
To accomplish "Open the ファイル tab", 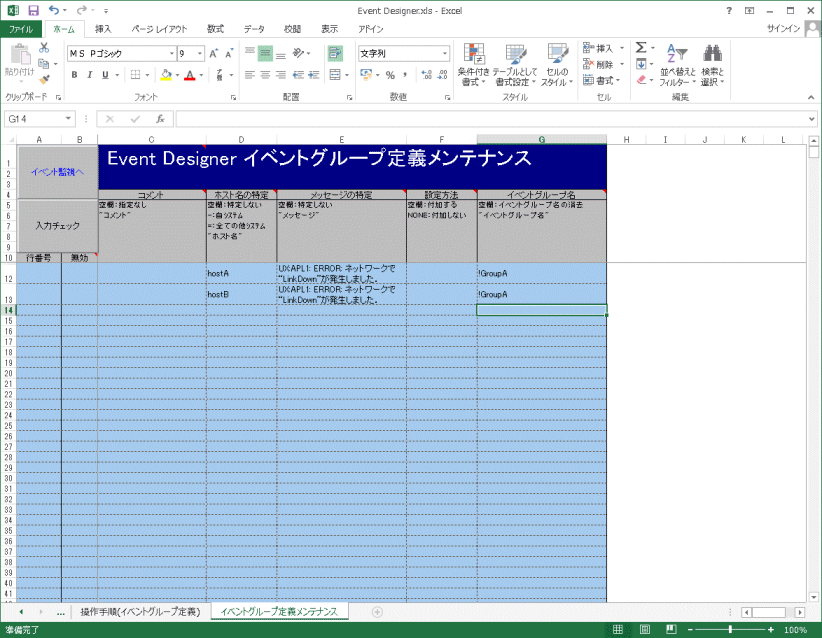I will (x=21, y=29).
